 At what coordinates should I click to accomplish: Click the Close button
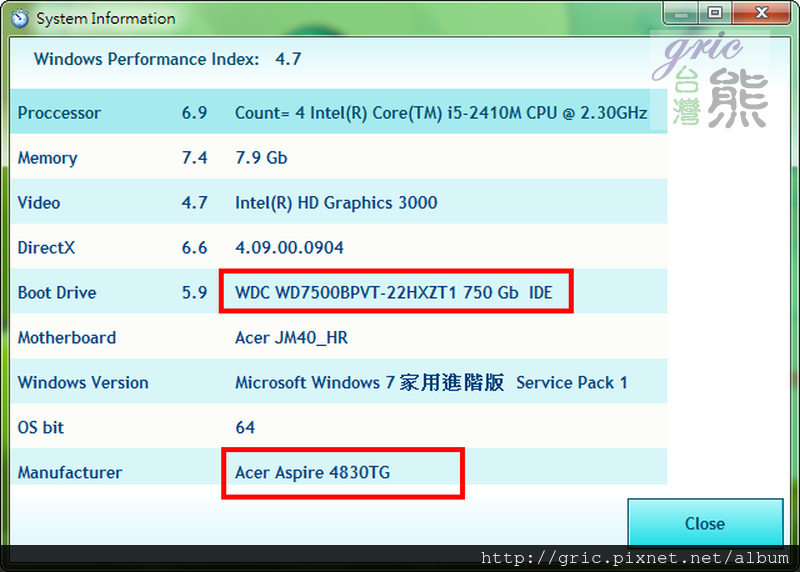(705, 523)
